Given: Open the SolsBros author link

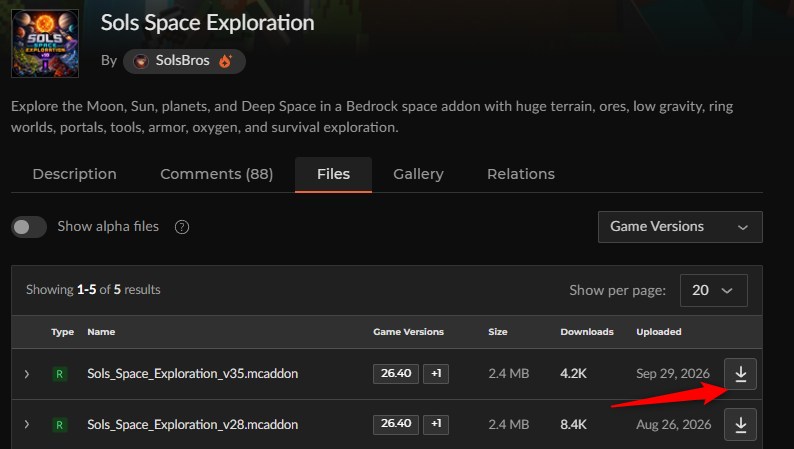Looking at the screenshot, I should click(x=182, y=60).
